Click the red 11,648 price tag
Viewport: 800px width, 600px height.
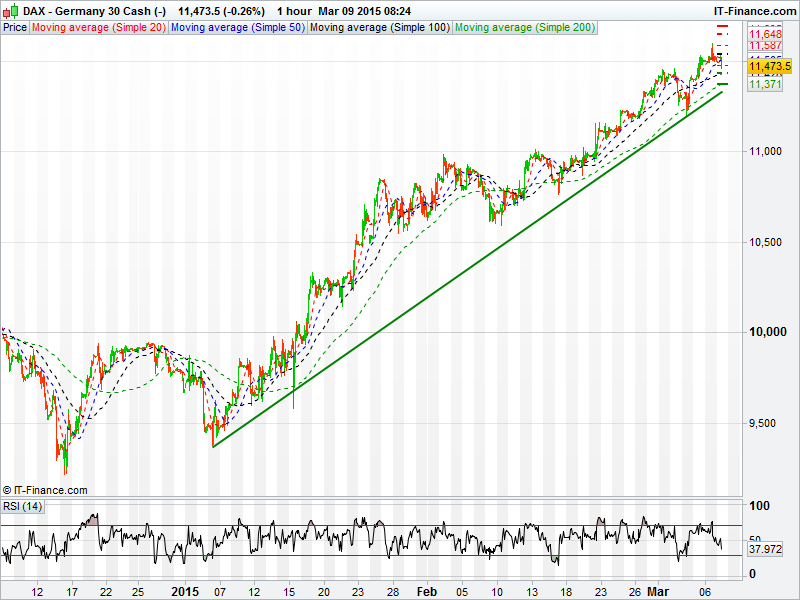(765, 34)
